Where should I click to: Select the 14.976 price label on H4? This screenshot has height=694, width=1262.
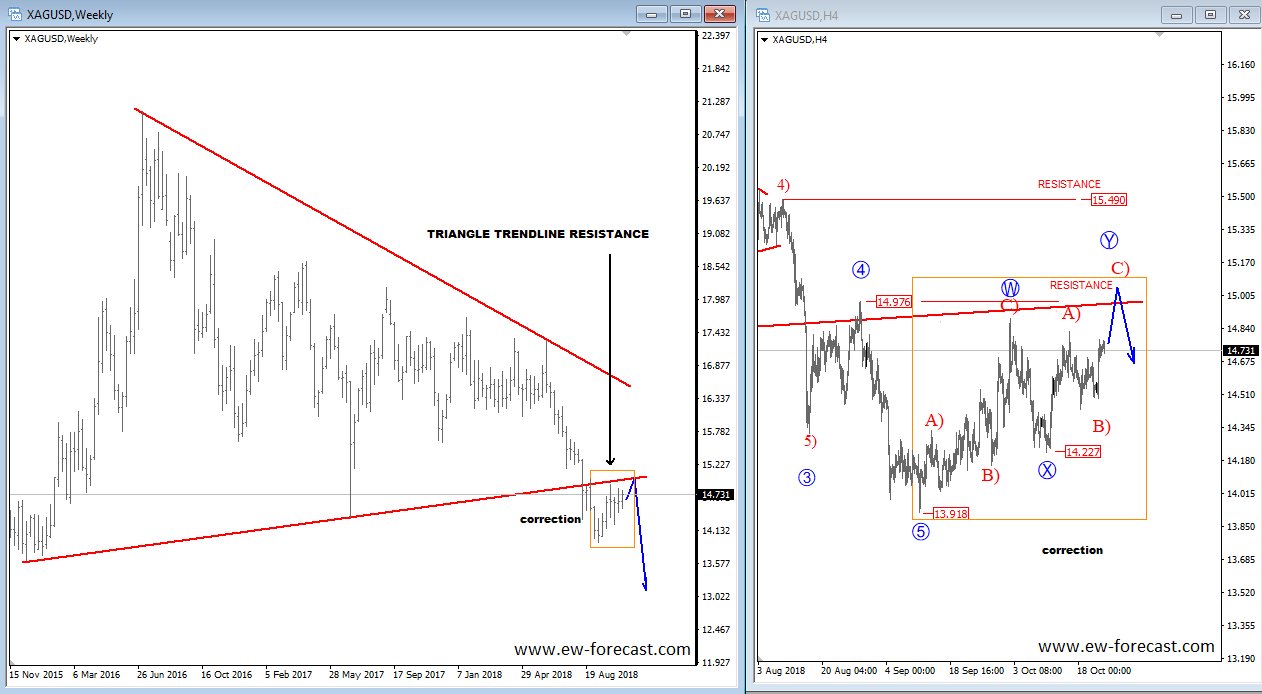click(x=895, y=302)
